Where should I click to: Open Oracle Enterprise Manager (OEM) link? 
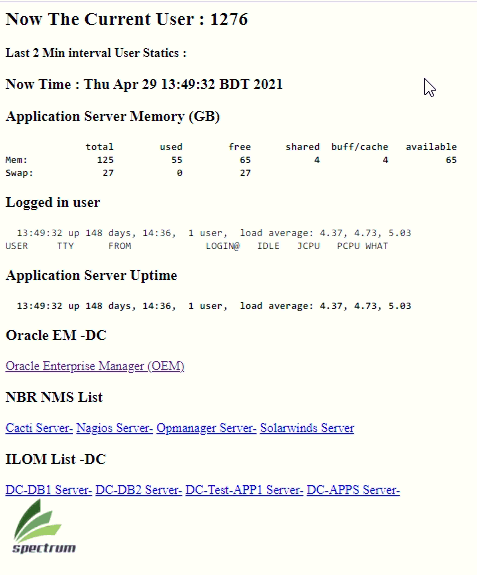click(95, 366)
